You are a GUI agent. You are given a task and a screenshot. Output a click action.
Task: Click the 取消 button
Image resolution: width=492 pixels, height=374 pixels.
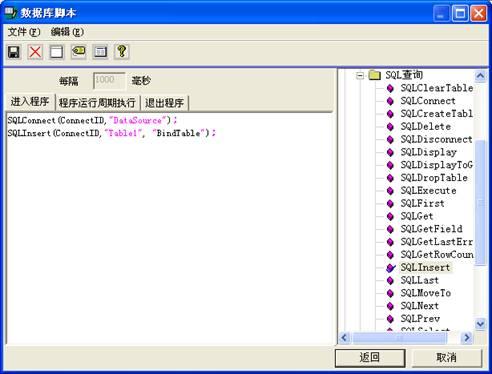pyautogui.click(x=447, y=358)
